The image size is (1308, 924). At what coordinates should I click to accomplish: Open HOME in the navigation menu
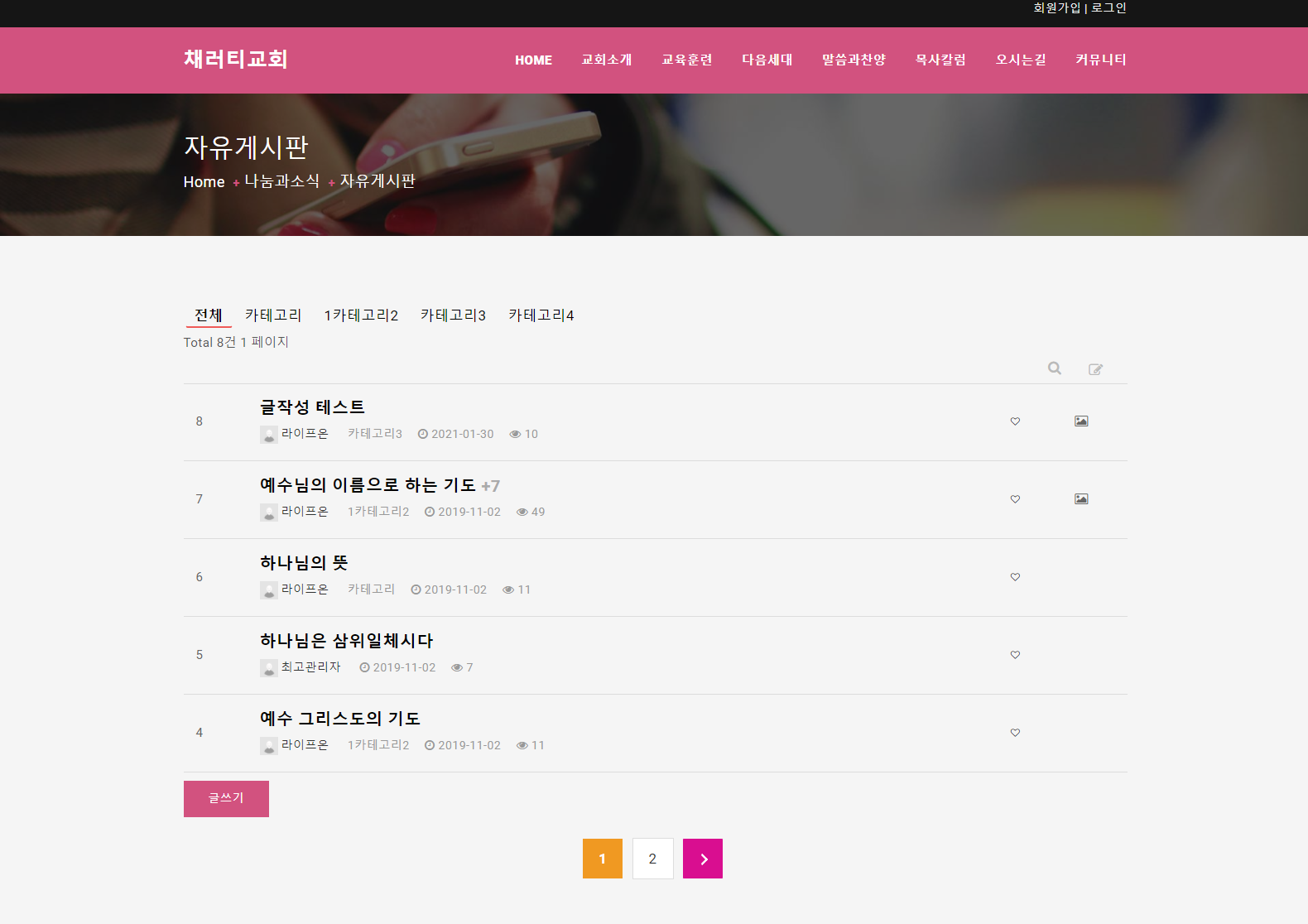tap(533, 60)
